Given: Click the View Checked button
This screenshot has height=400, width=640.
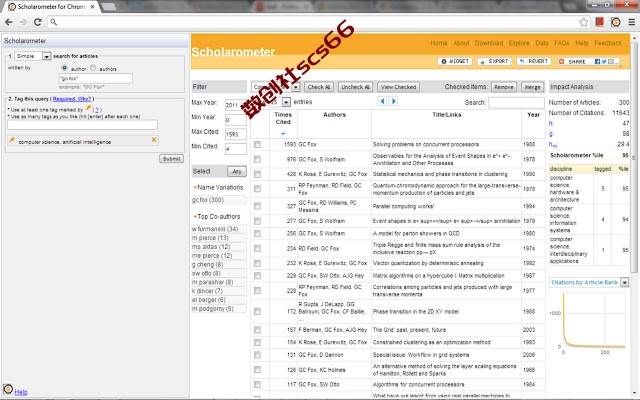Looking at the screenshot, I should point(398,87).
